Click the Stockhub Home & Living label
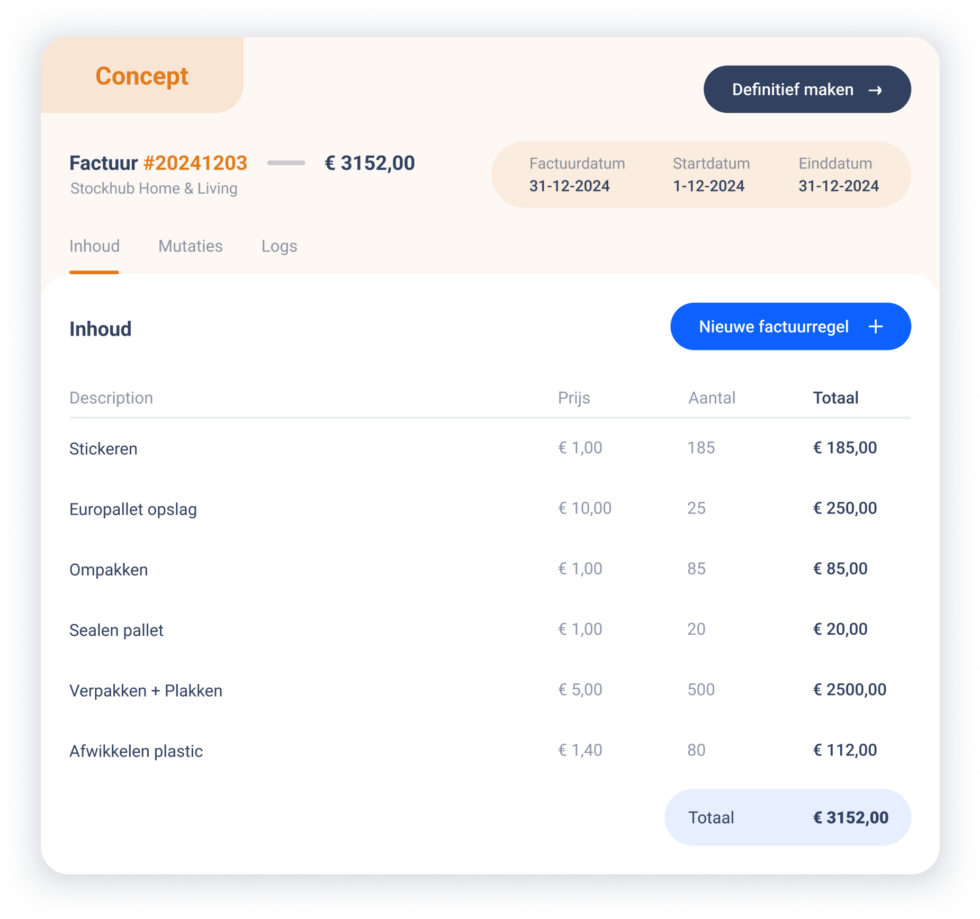Image resolution: width=980 pixels, height=919 pixels. pos(153,188)
